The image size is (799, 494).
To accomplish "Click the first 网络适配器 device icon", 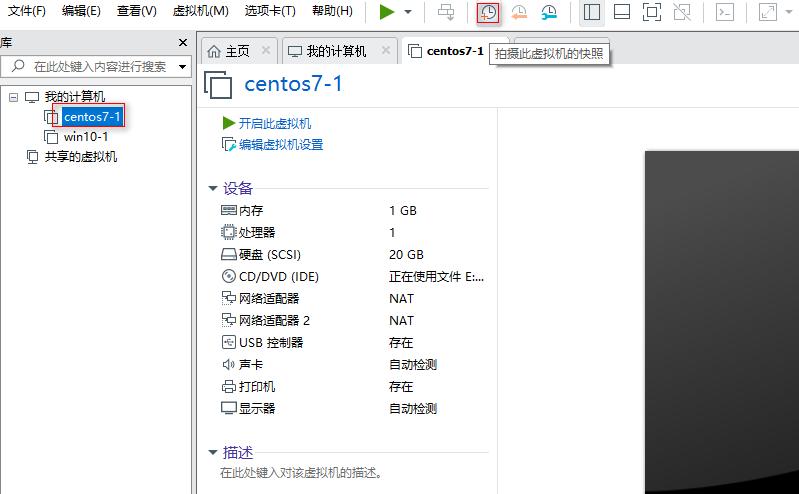I will [x=228, y=298].
